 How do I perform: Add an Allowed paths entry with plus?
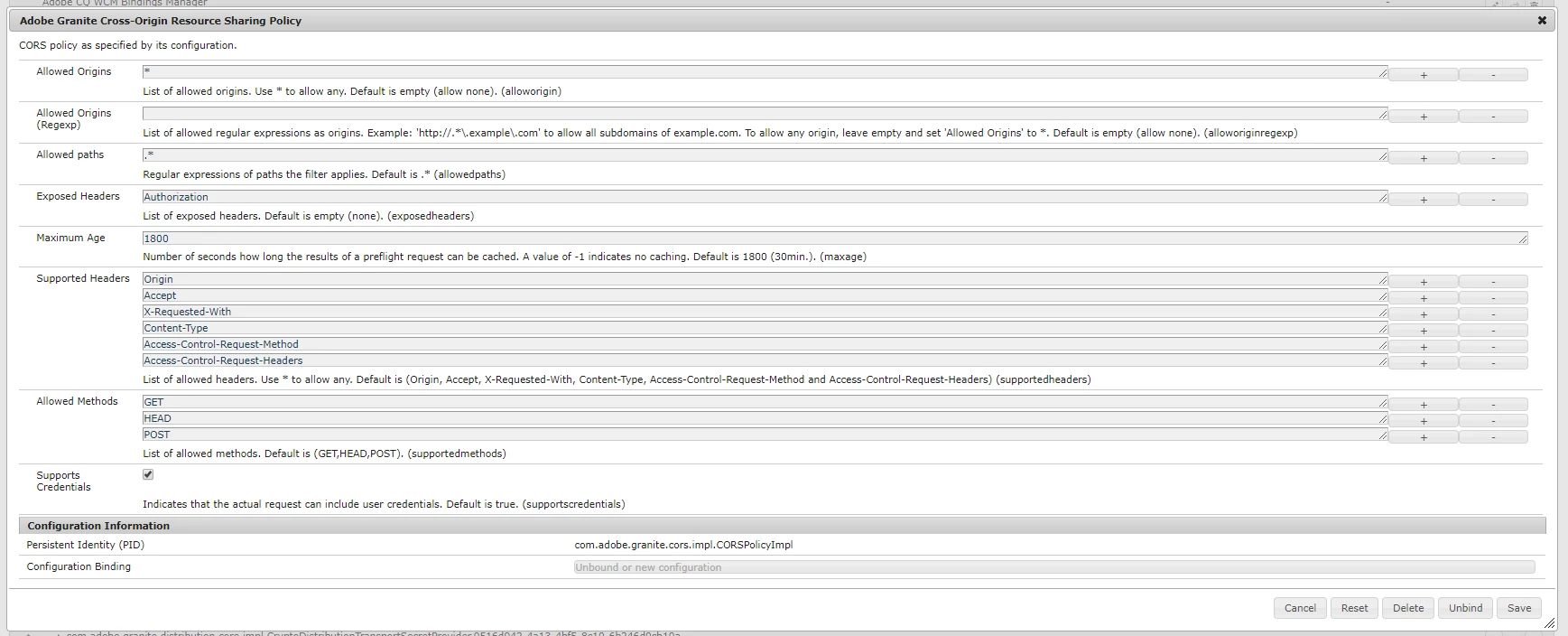[1423, 158]
